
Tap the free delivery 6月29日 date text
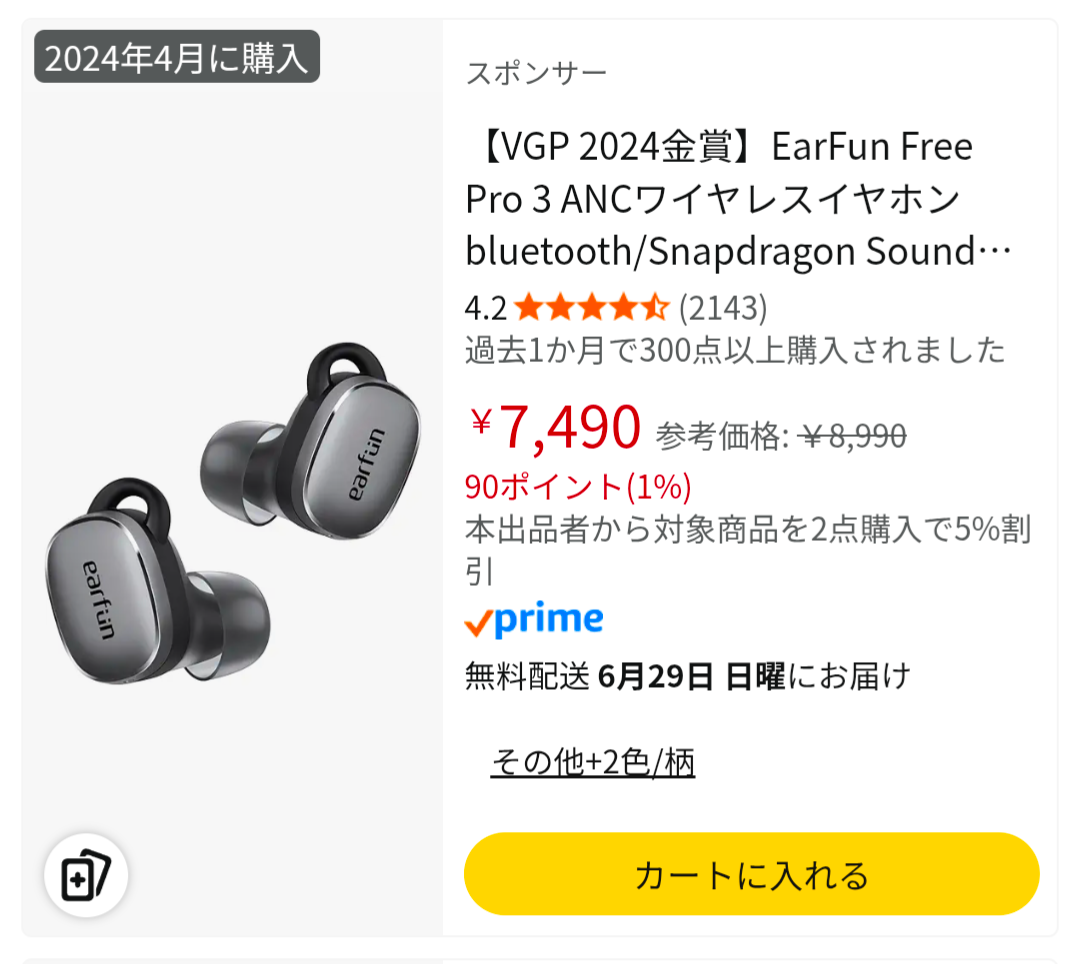coord(687,675)
